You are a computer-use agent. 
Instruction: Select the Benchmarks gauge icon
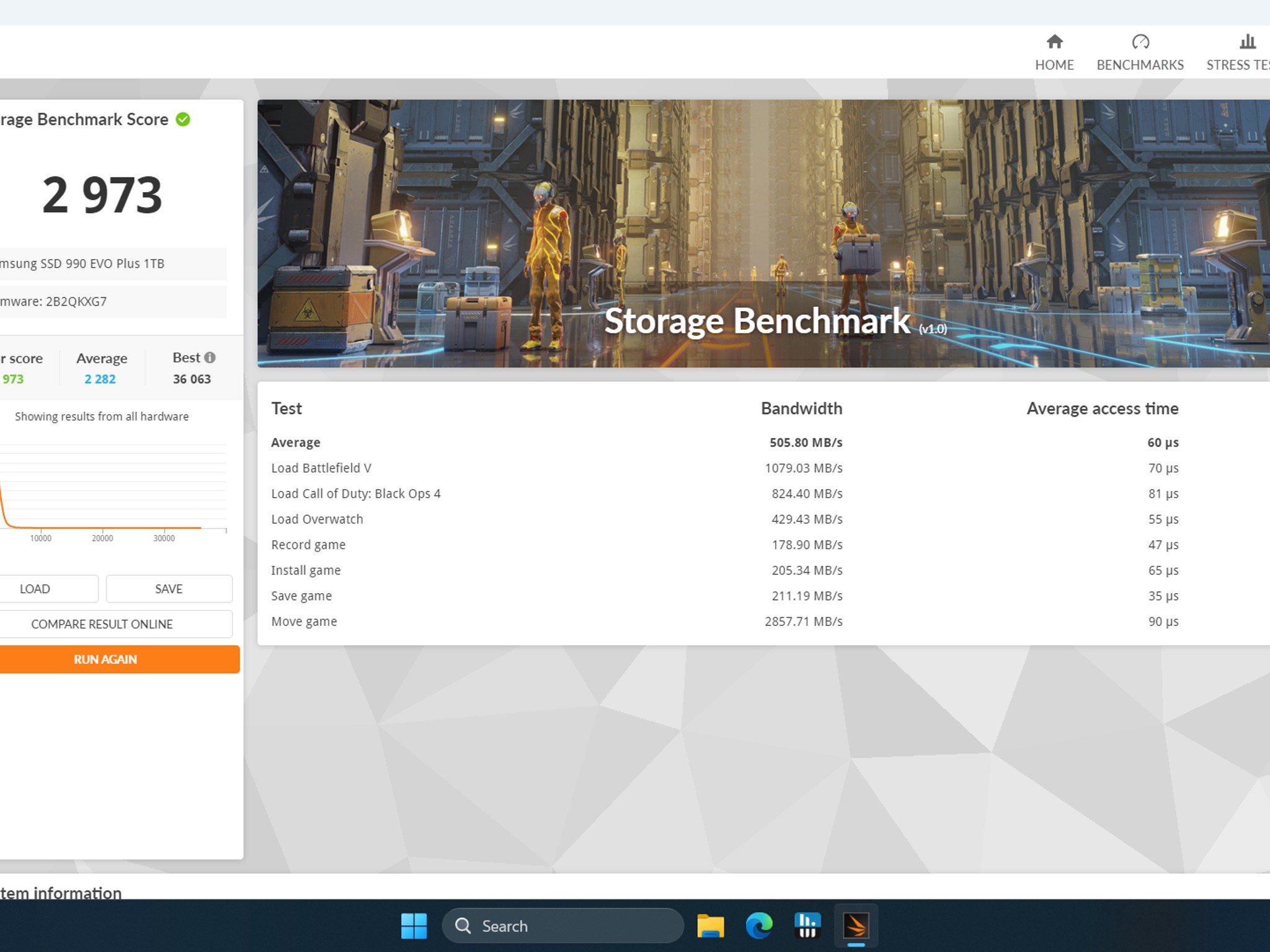(x=1140, y=42)
